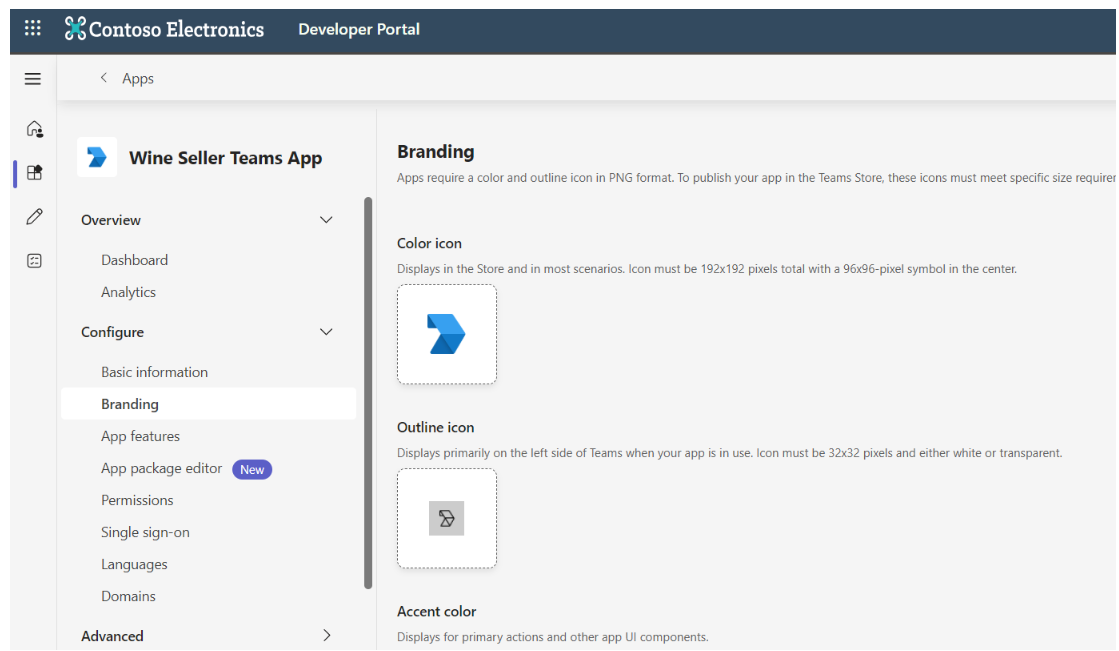Open the checklist icon in left rail
The height and width of the screenshot is (651, 1119).
click(34, 261)
